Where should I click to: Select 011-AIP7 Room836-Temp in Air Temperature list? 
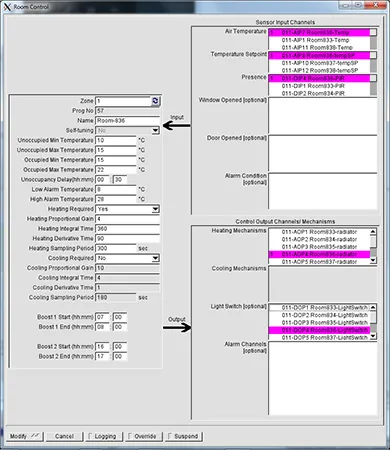click(319, 32)
